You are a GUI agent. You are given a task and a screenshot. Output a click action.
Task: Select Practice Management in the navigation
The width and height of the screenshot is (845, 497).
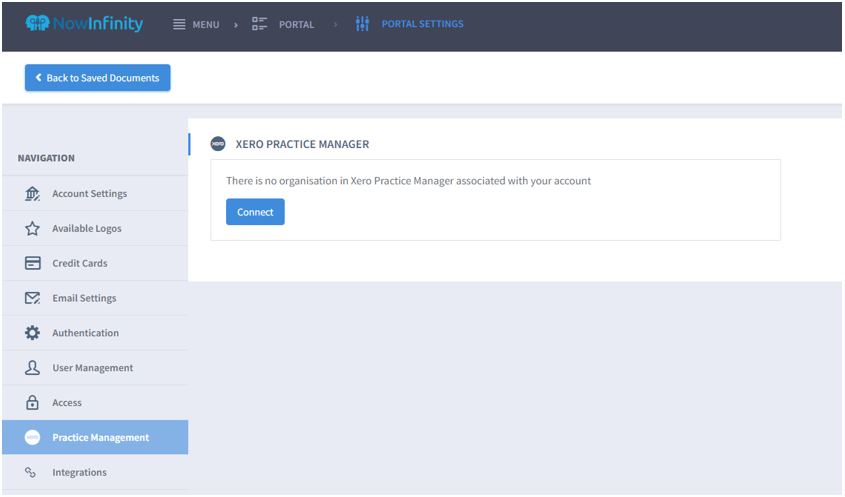pos(100,438)
